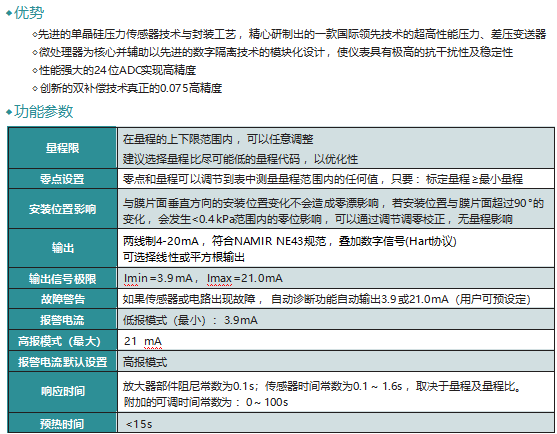Select the 预热时间 header cell
Screen dimensions: 557x434
coord(63,423)
